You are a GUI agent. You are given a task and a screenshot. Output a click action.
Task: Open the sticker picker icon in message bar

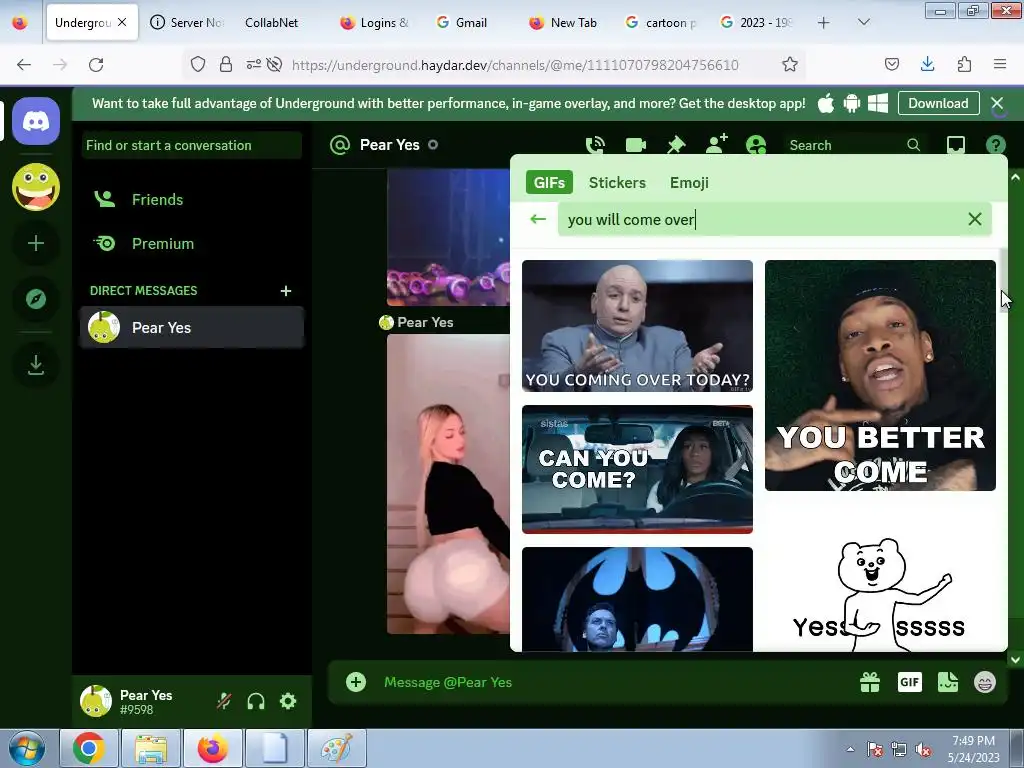point(948,682)
